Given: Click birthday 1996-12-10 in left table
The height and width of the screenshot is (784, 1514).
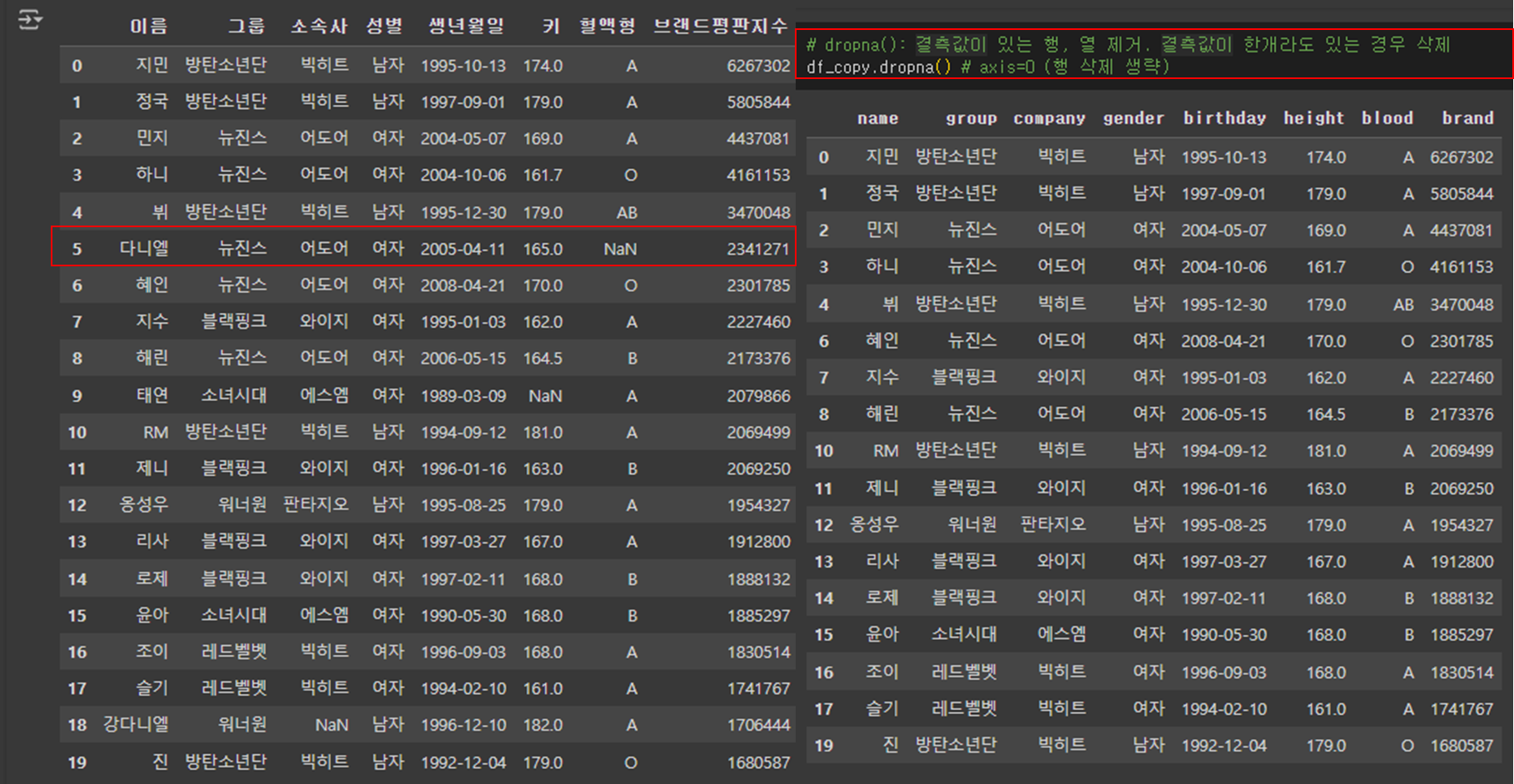Looking at the screenshot, I should click(x=463, y=725).
